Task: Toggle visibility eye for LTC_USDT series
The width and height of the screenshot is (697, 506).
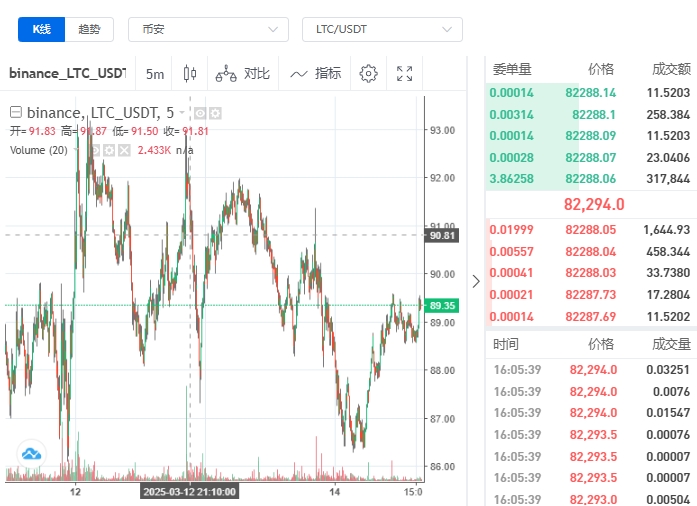Action: 200,114
